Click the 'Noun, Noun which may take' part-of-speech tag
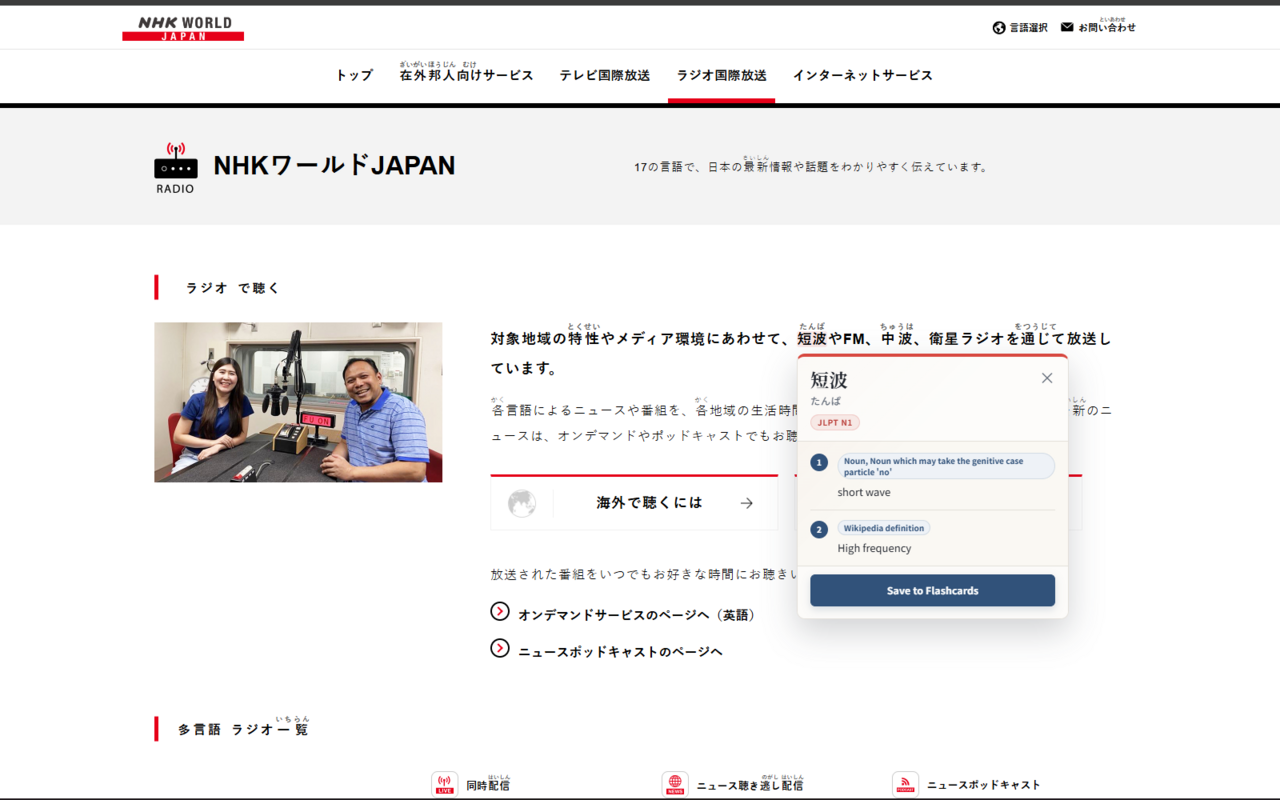This screenshot has width=1280, height=800. pyautogui.click(x=946, y=466)
